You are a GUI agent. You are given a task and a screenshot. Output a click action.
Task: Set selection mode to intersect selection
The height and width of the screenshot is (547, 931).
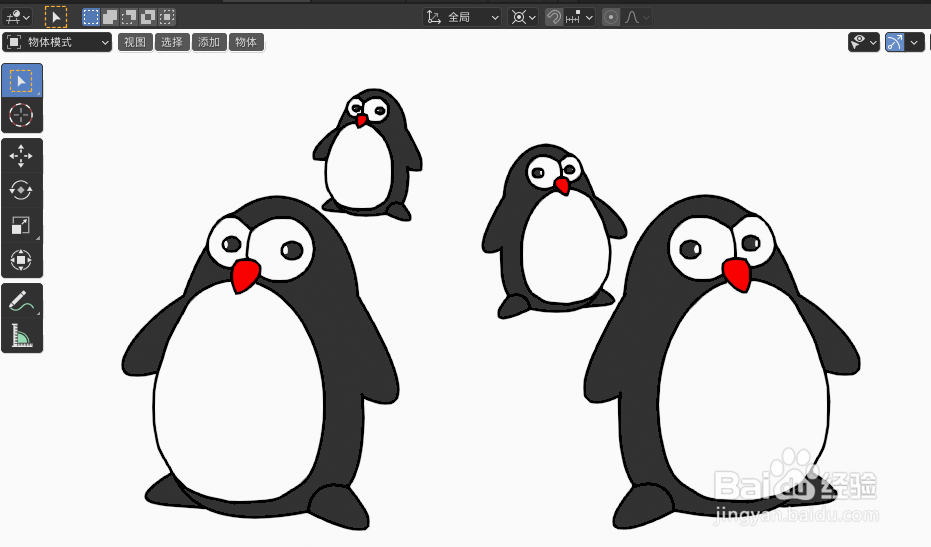tap(167, 17)
